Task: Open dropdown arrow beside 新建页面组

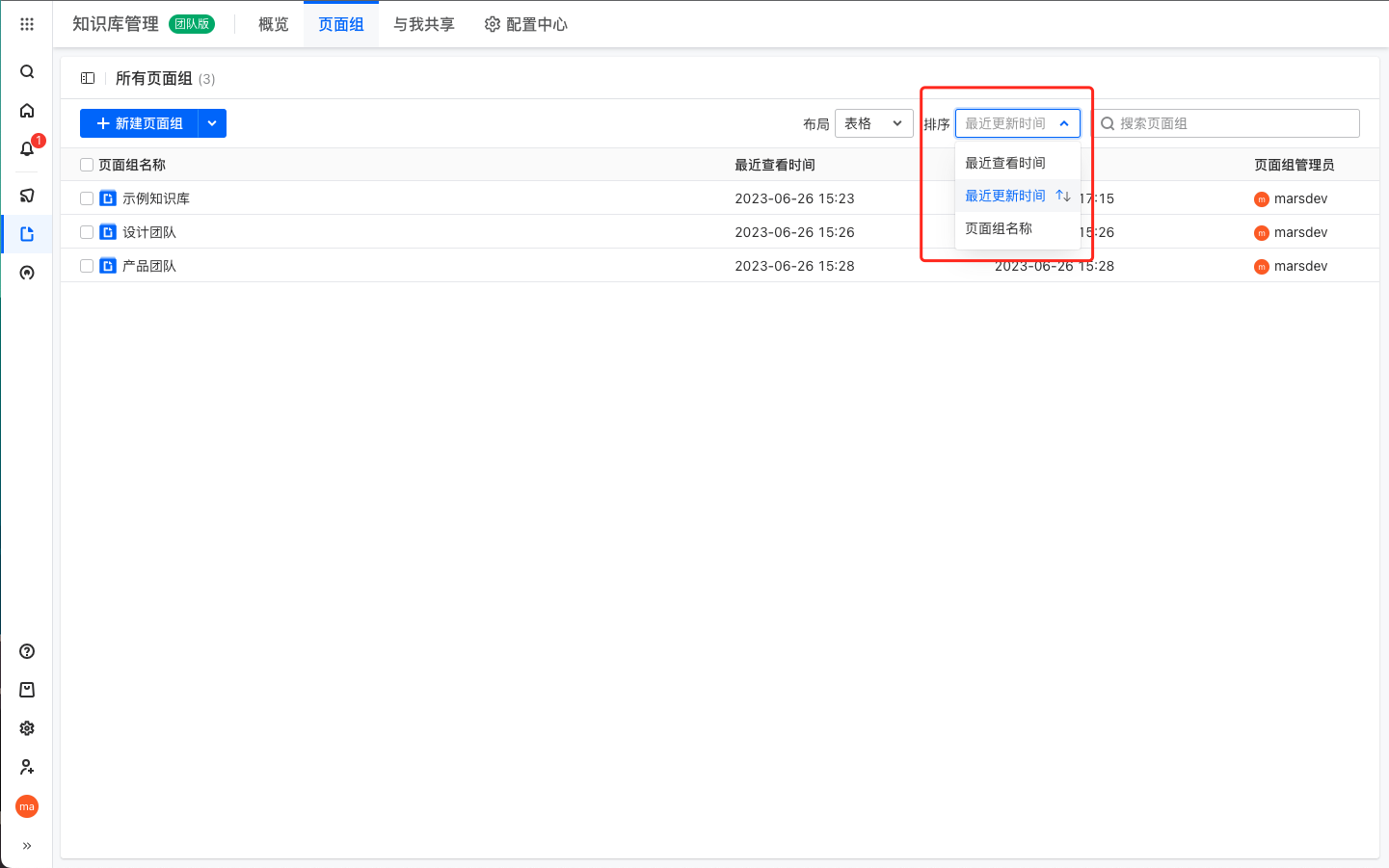Action: (x=212, y=123)
